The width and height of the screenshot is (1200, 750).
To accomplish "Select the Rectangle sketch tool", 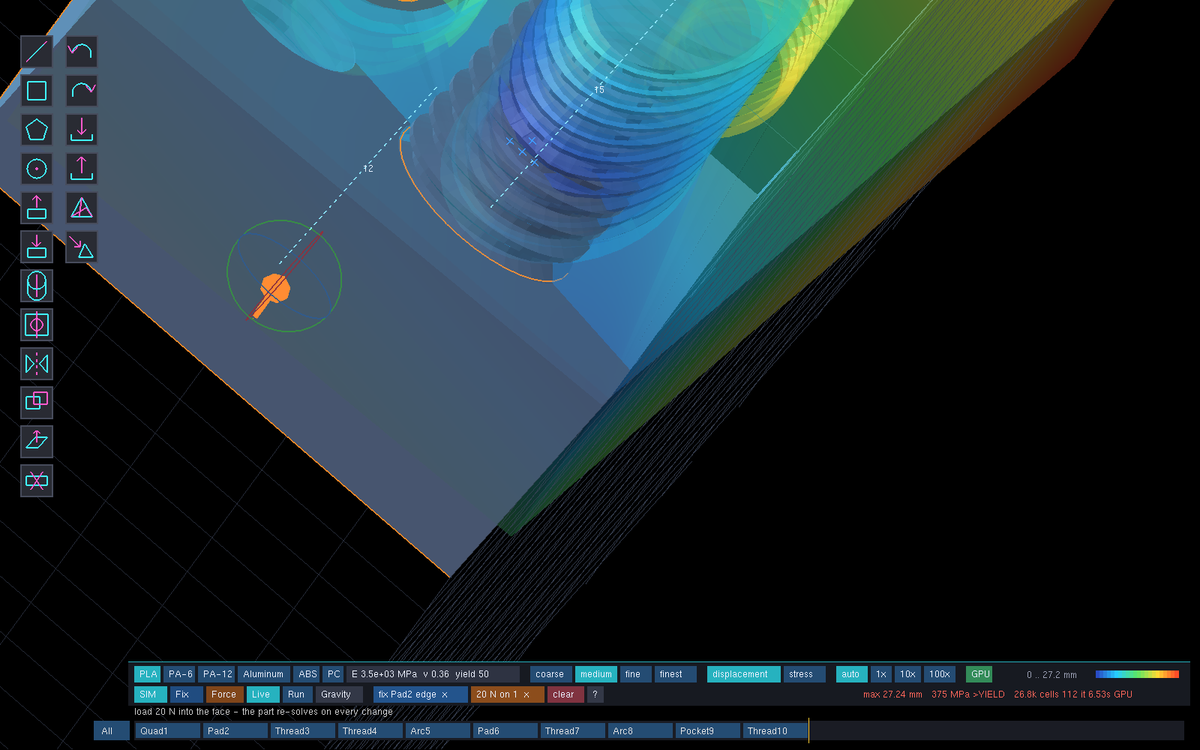I will coord(37,91).
